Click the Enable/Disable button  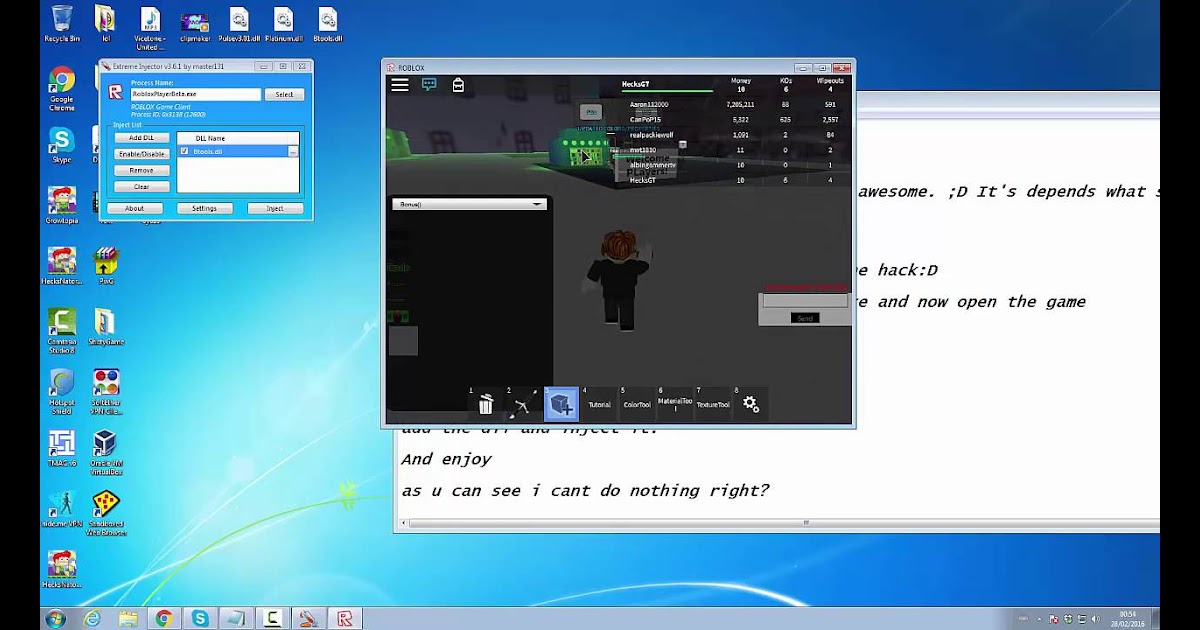[141, 154]
